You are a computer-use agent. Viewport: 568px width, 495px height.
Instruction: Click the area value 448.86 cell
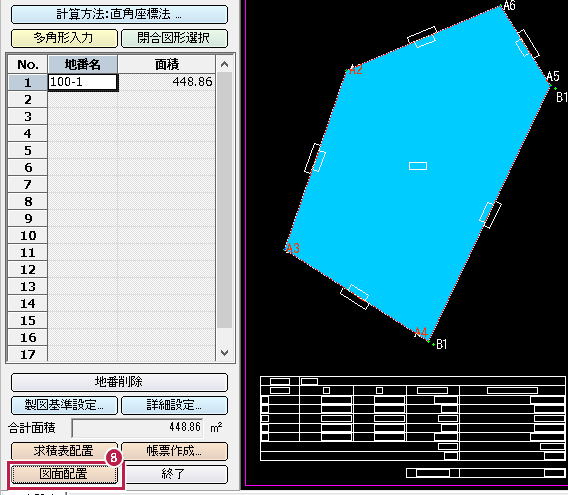click(x=167, y=82)
